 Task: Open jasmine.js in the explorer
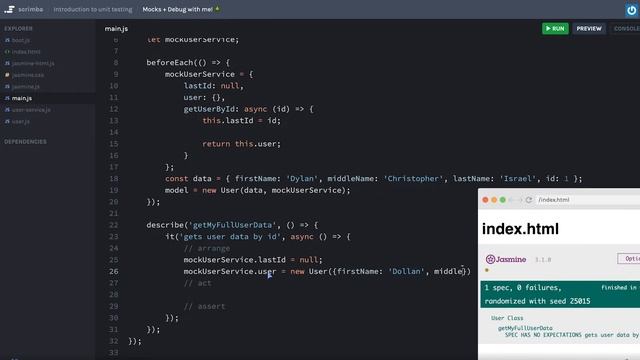pyautogui.click(x=25, y=87)
